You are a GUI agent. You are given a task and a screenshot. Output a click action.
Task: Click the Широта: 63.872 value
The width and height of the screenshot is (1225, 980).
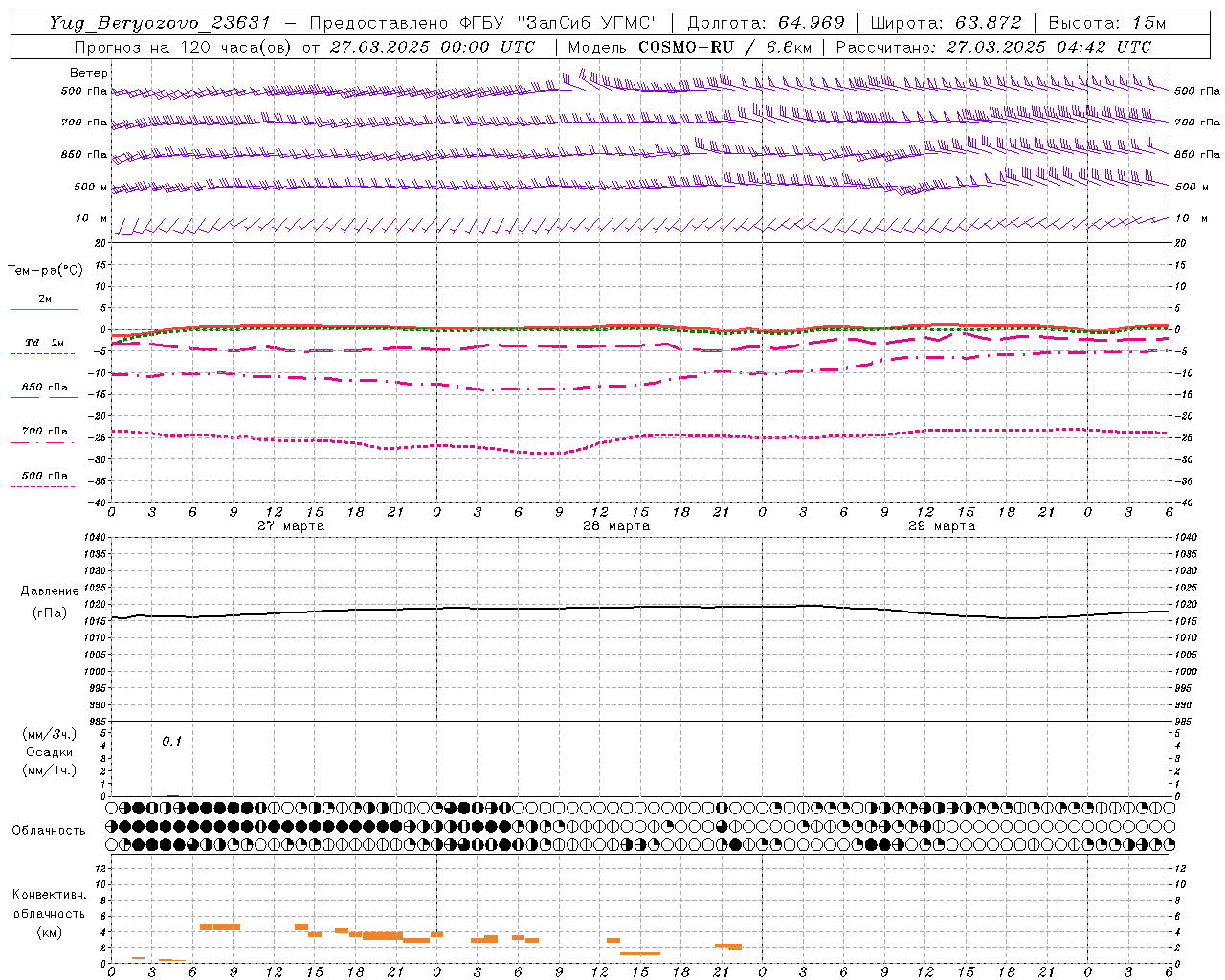coord(946,23)
